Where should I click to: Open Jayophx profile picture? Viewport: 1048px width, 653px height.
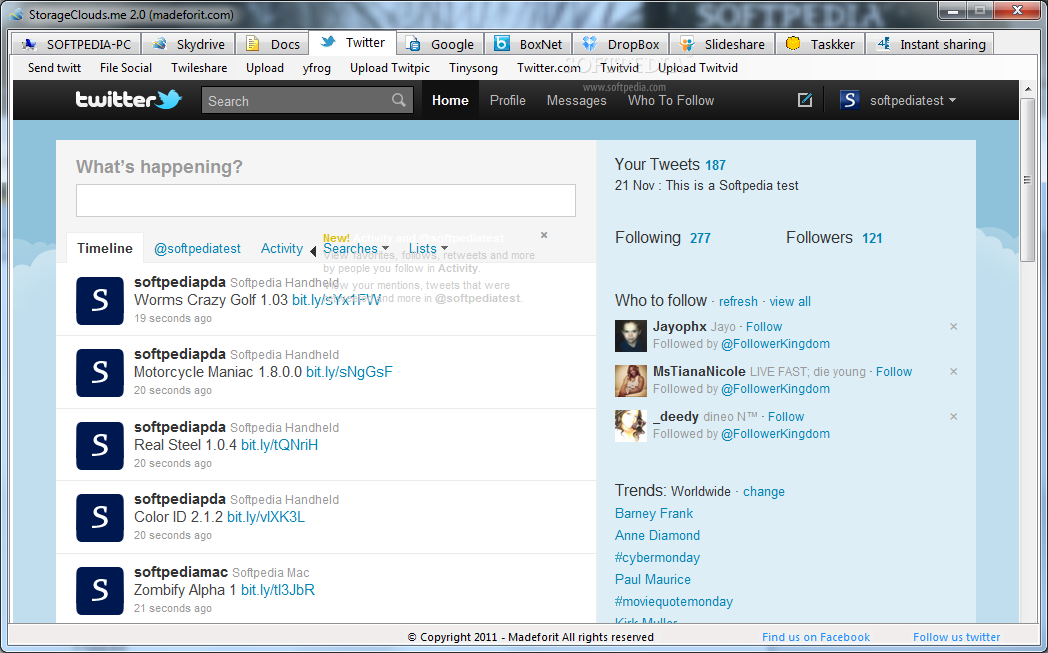coord(631,336)
